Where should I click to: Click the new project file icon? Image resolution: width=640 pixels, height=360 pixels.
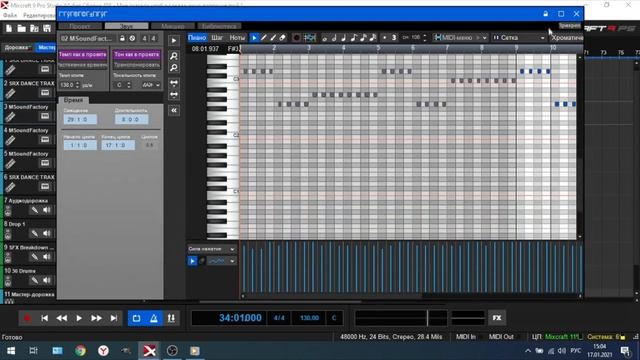click(x=9, y=28)
